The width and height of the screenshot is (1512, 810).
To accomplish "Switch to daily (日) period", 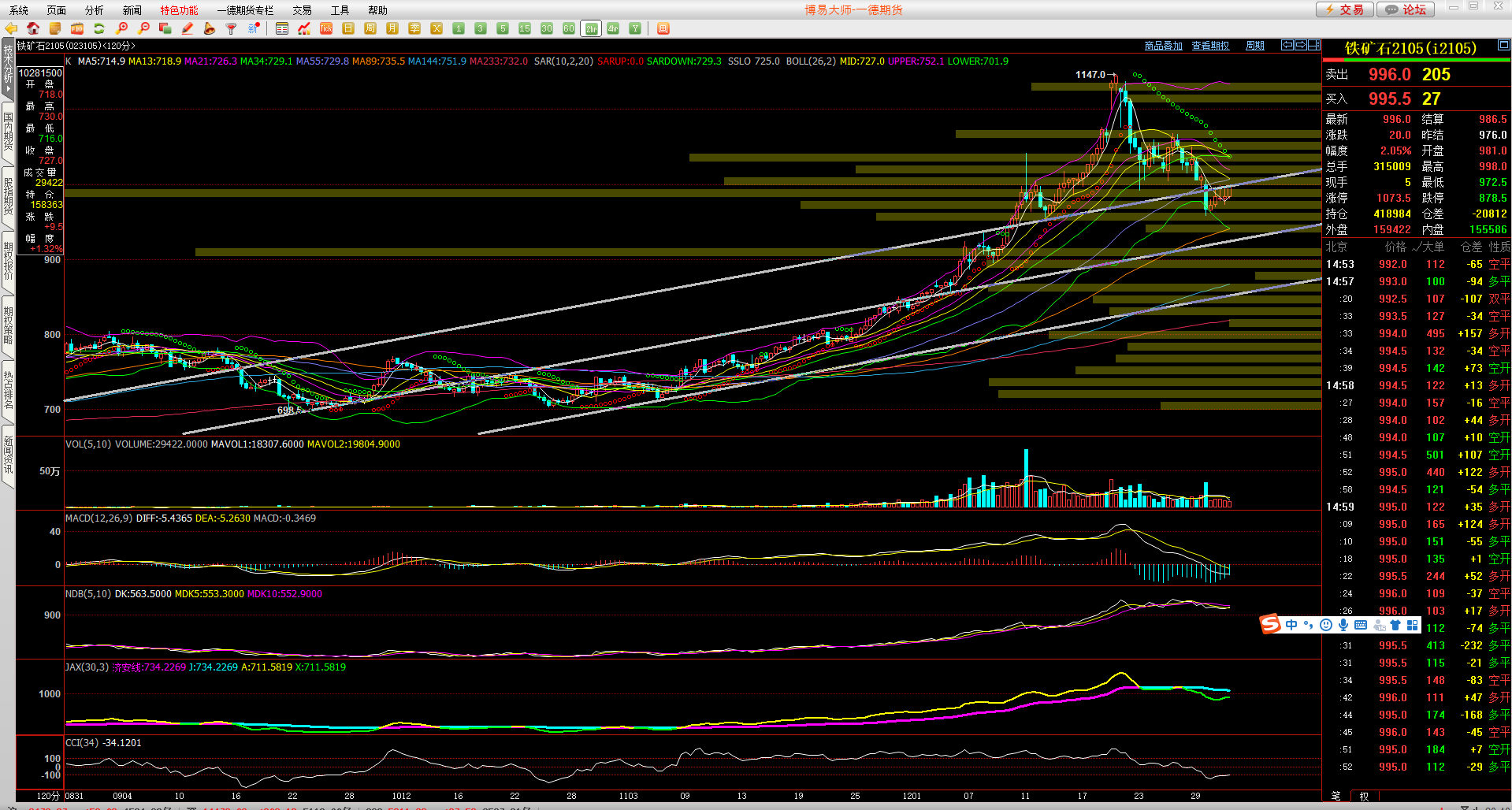I will coord(348,28).
